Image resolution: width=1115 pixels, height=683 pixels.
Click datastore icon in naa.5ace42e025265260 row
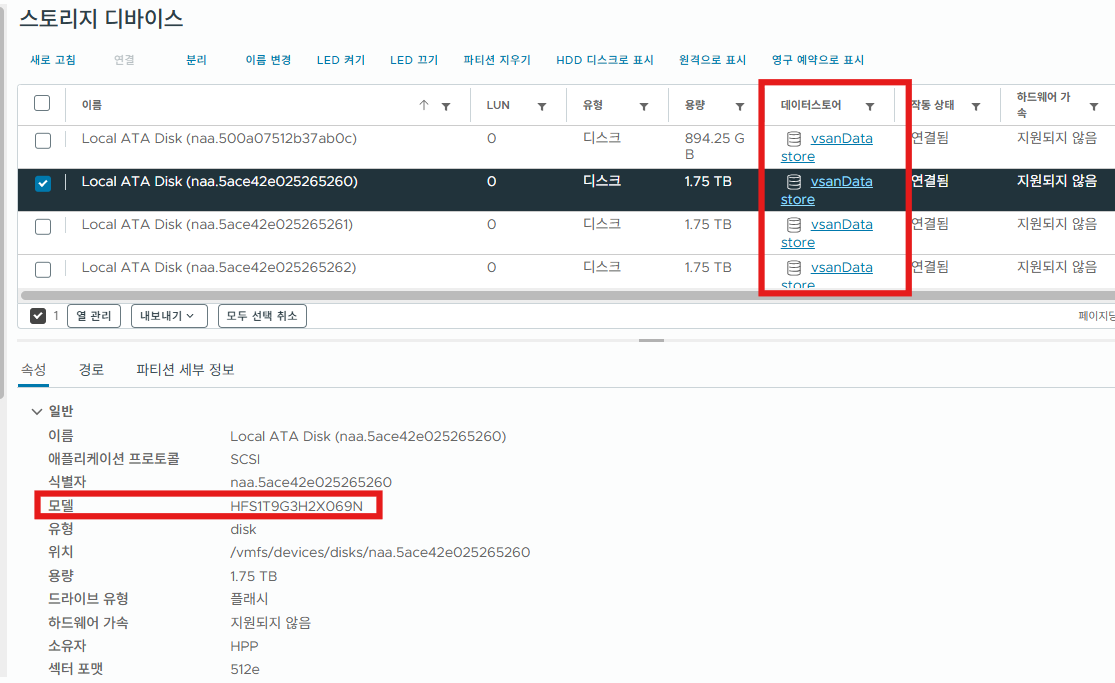click(x=794, y=182)
